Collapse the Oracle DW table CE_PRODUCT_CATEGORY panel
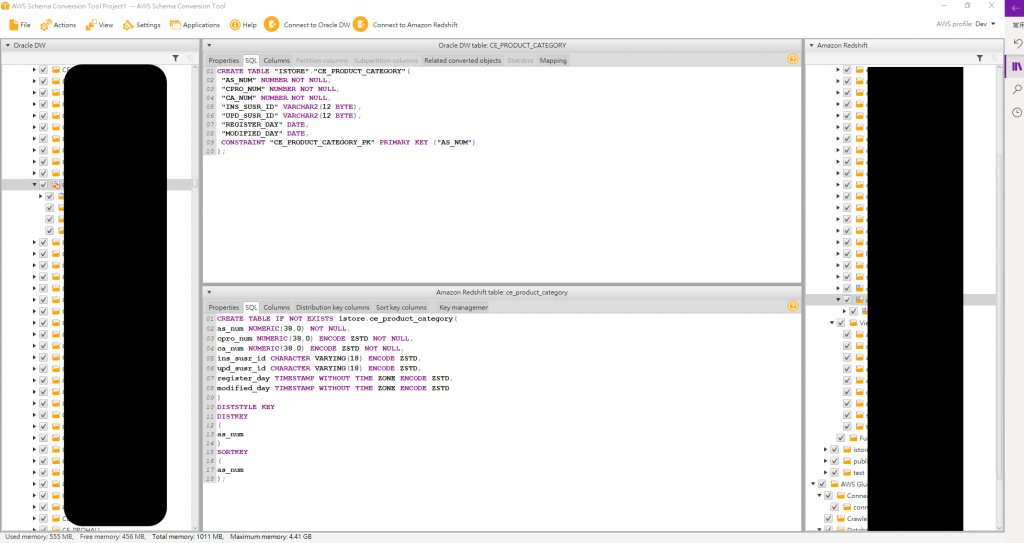The width and height of the screenshot is (1024, 543). tap(209, 46)
